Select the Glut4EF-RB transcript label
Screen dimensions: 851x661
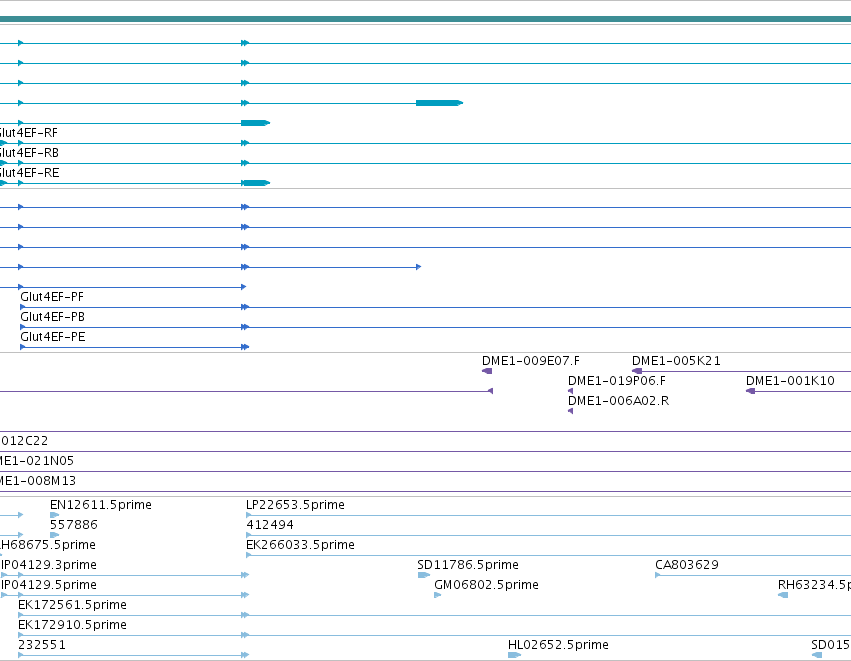[x=29, y=153]
